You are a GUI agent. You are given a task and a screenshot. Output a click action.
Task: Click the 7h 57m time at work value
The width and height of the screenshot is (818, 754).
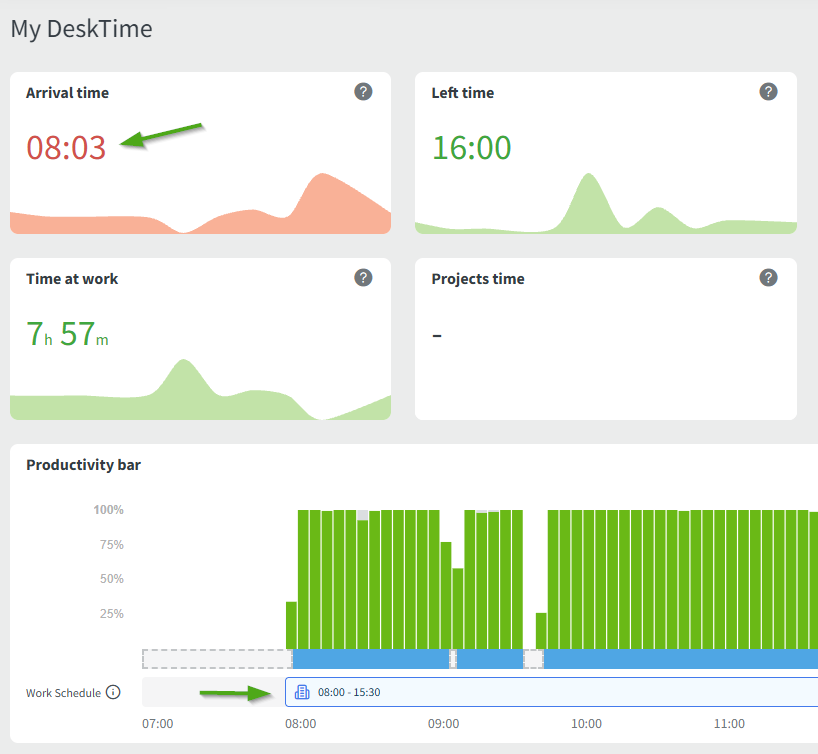[x=67, y=334]
